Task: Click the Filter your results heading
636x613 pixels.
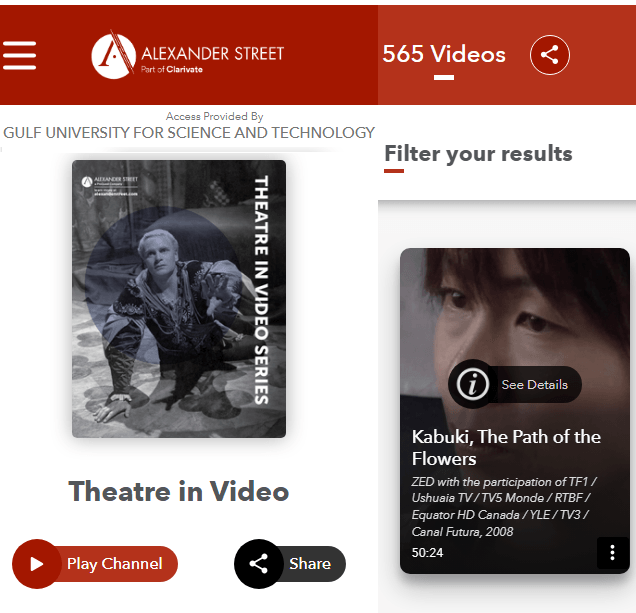Action: [x=478, y=154]
